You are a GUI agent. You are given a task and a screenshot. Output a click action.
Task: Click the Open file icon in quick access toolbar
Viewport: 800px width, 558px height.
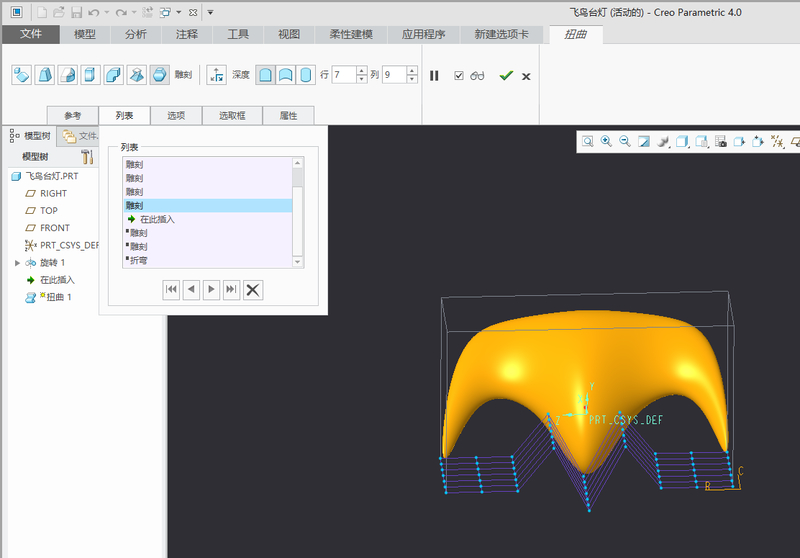click(x=59, y=12)
